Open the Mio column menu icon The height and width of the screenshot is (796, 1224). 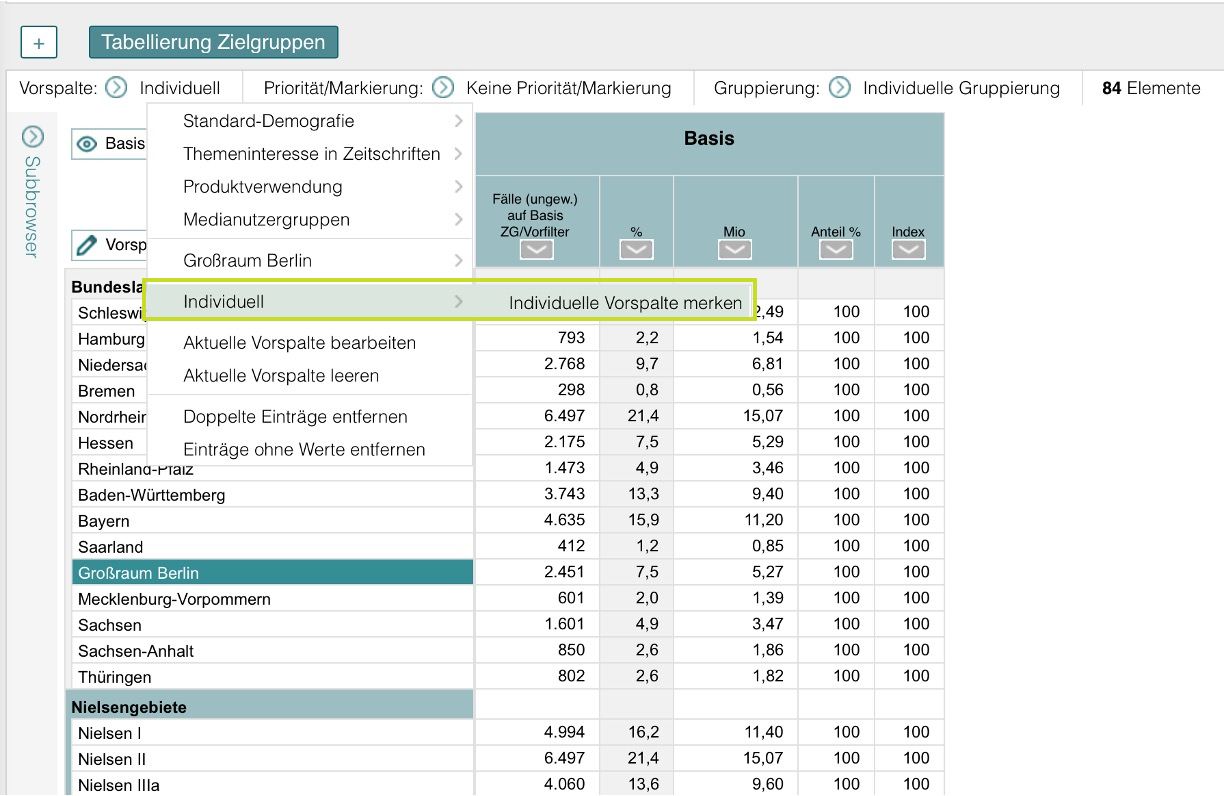click(735, 251)
